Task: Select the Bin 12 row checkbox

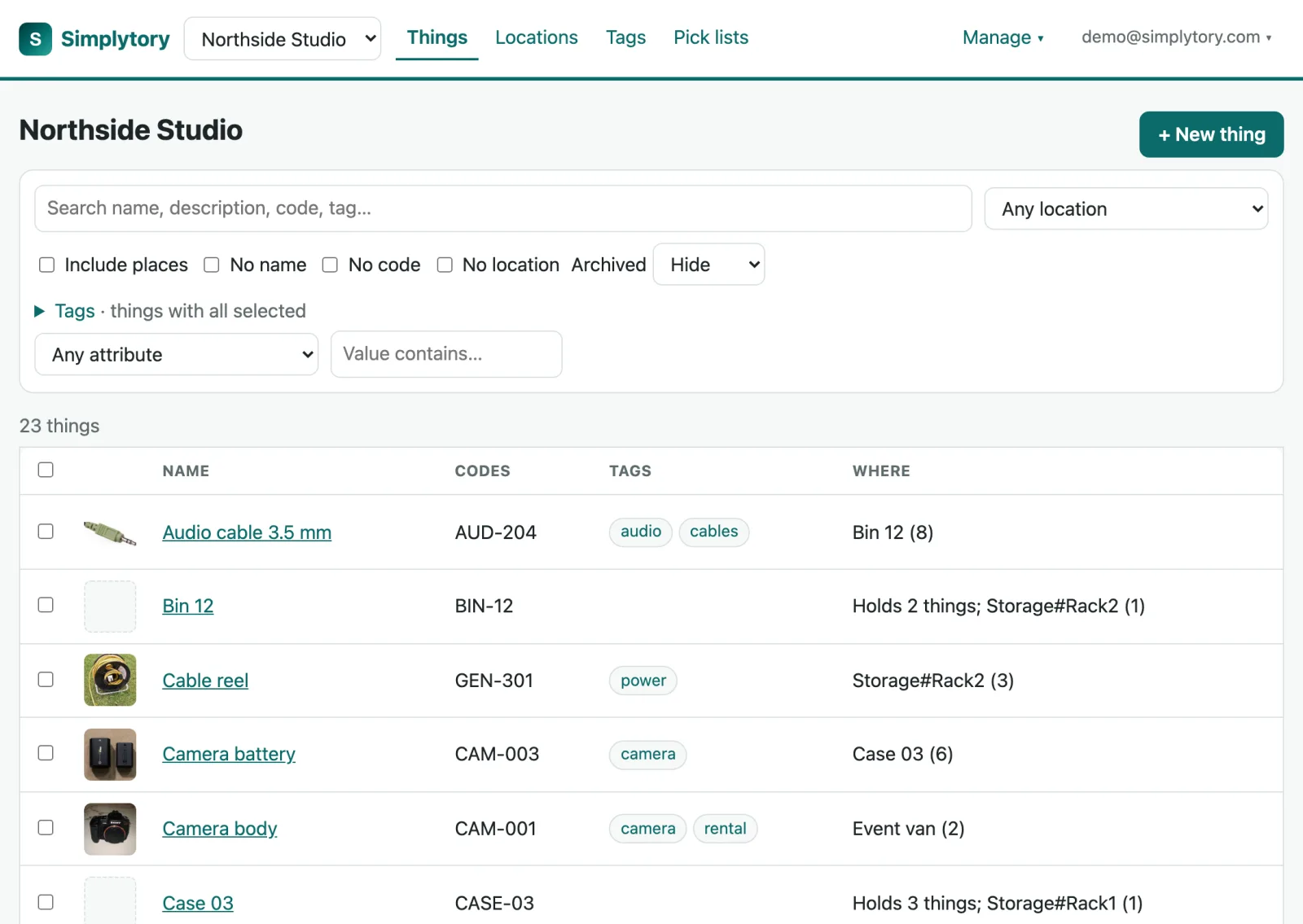Action: (x=46, y=605)
